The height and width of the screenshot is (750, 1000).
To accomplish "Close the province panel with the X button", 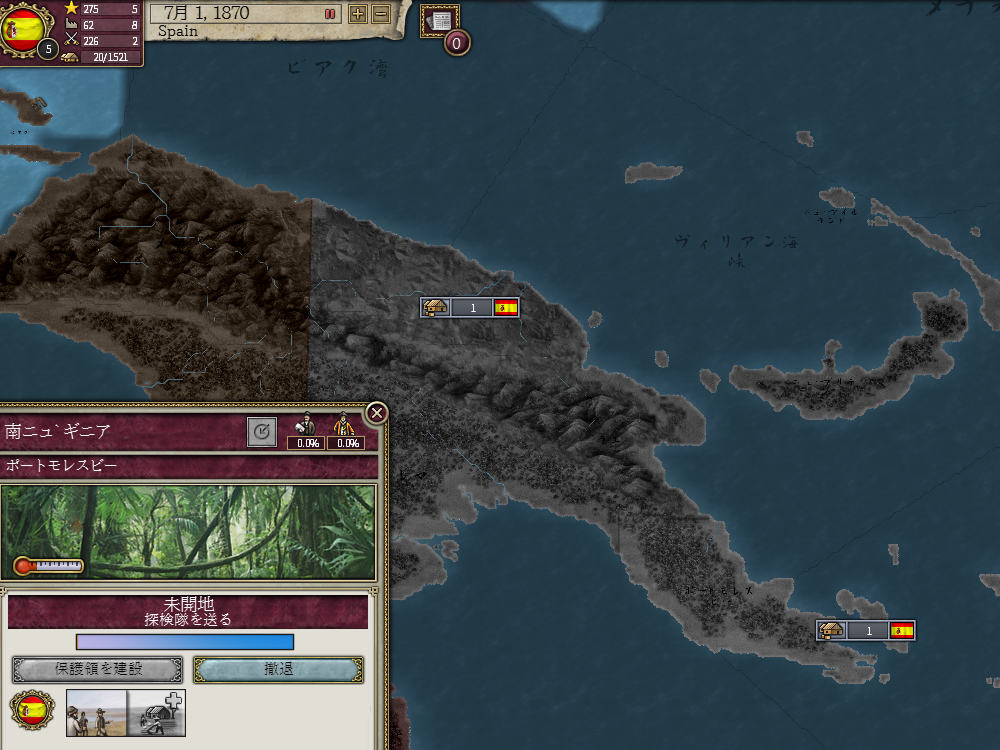I will tap(377, 413).
